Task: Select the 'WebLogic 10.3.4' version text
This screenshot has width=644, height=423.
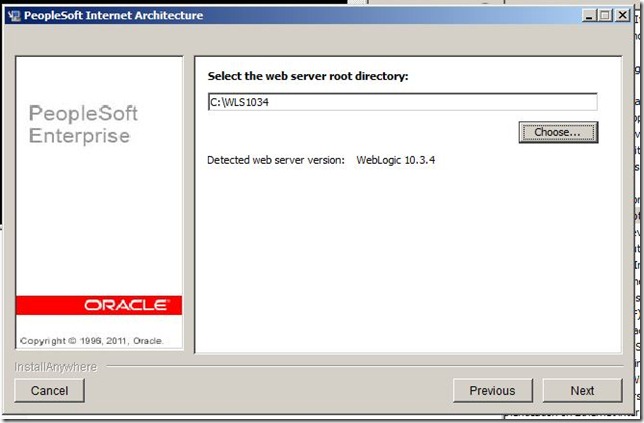Action: tap(396, 160)
